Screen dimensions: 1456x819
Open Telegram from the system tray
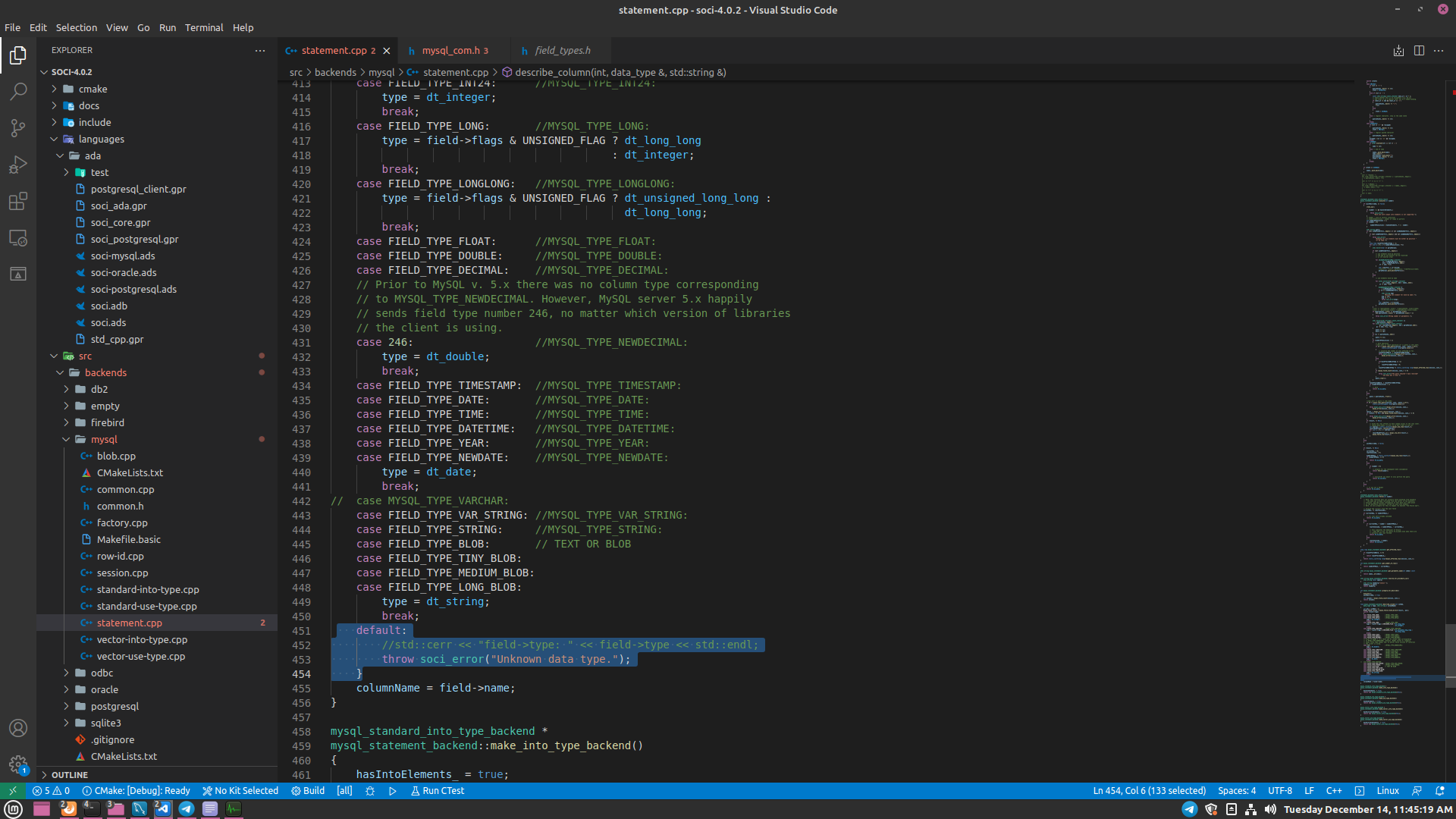187,809
